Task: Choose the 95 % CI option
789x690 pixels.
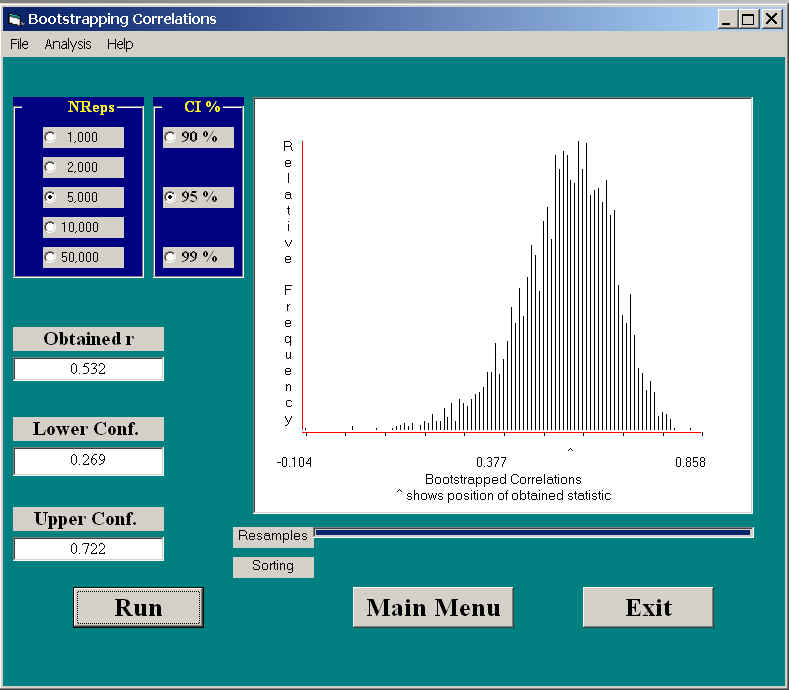Action: (x=171, y=198)
